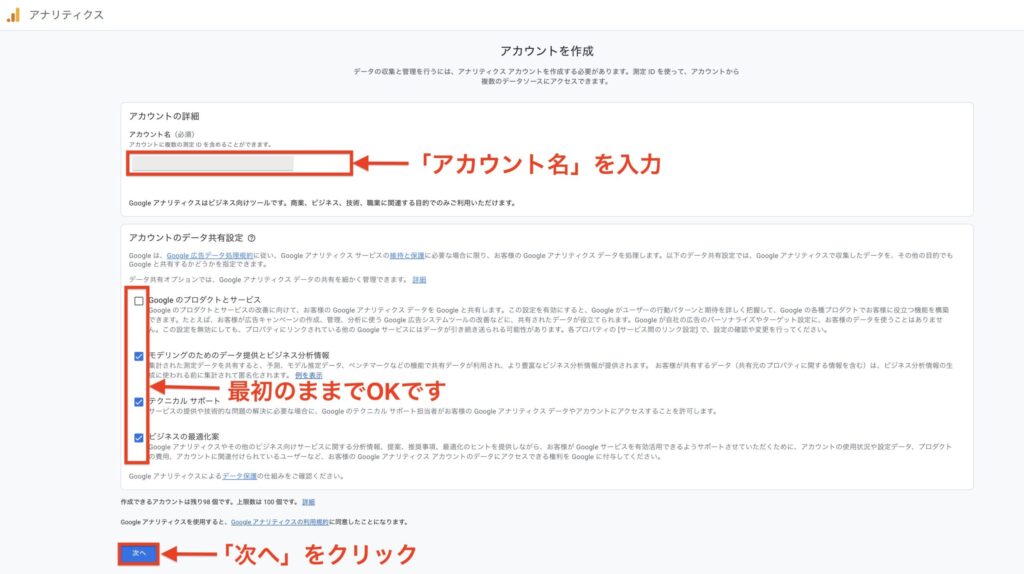Click the Google Analytics logo icon
The width and height of the screenshot is (1024, 574).
(13, 14)
